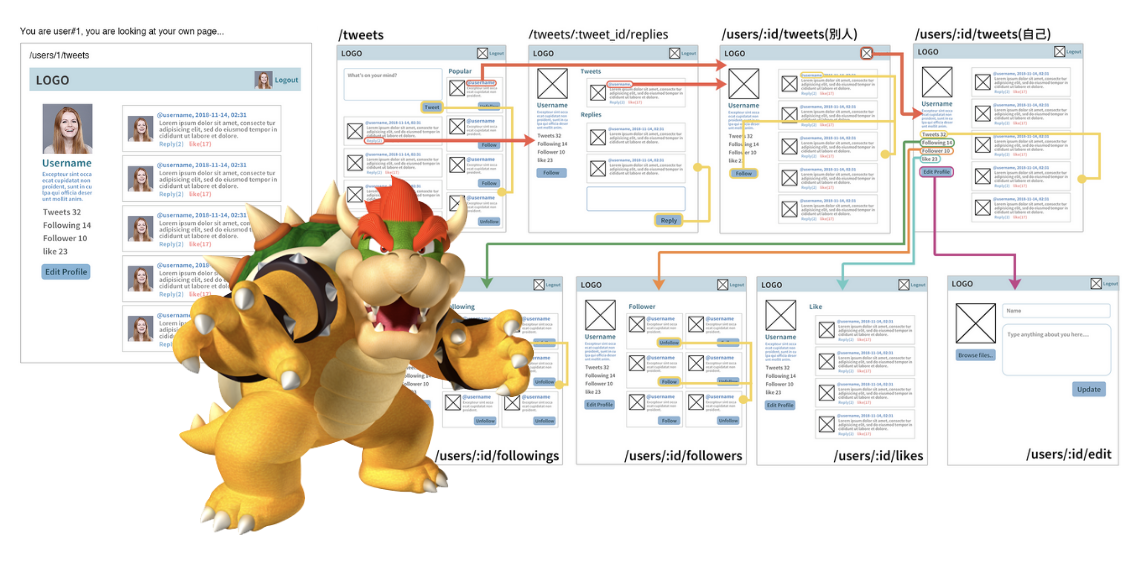Image resolution: width=1140 pixels, height=562 pixels.
Task: Click first Popular user's avatar placeholder
Action: (x=457, y=88)
